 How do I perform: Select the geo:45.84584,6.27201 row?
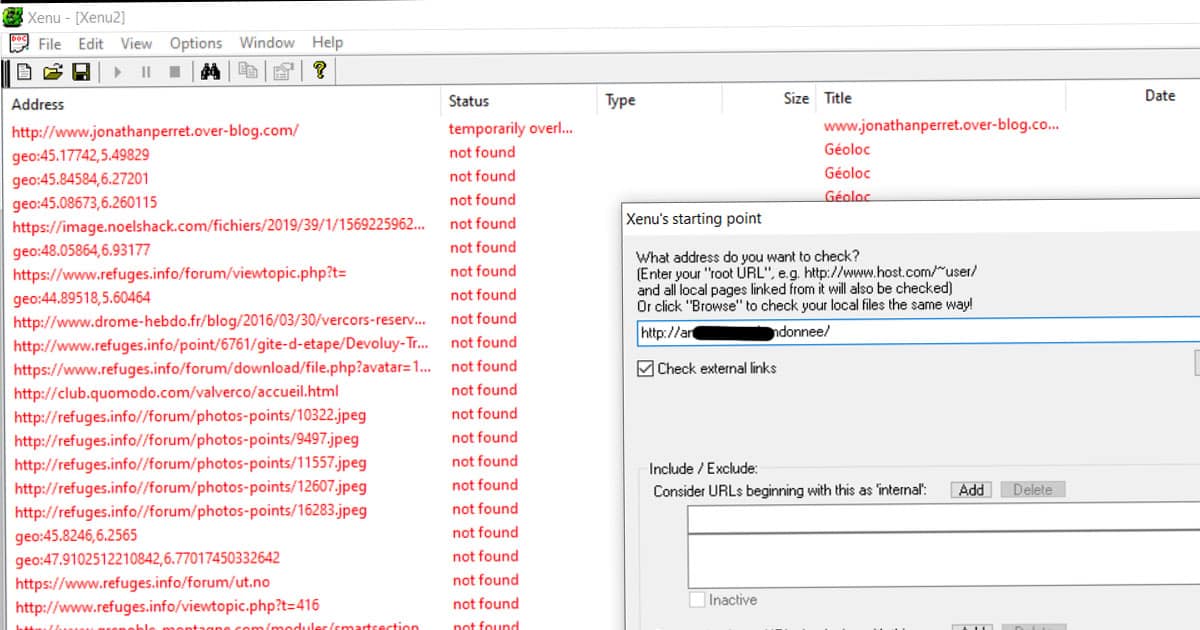[81, 178]
